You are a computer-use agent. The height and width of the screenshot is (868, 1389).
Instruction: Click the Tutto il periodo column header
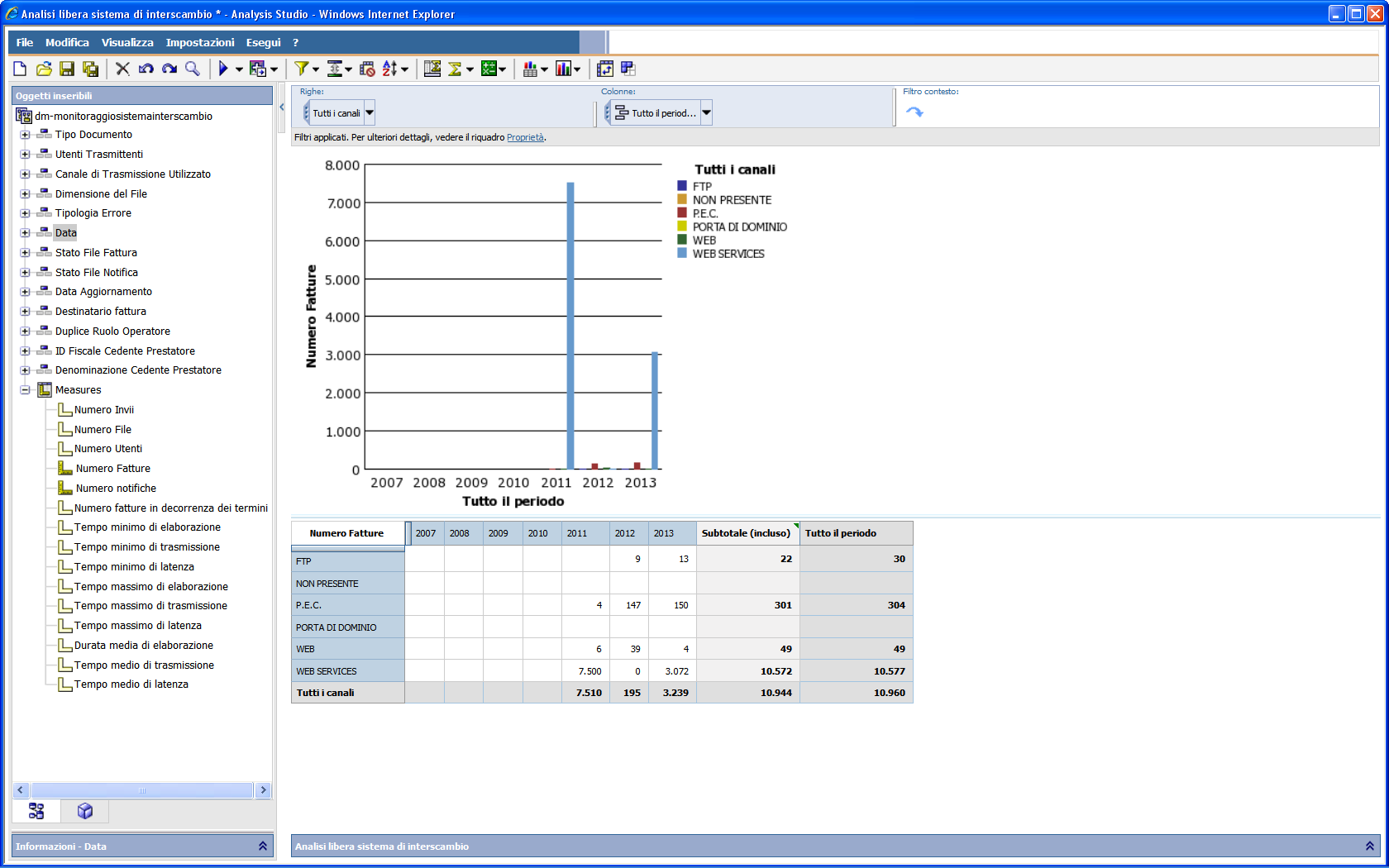pyautogui.click(x=857, y=533)
